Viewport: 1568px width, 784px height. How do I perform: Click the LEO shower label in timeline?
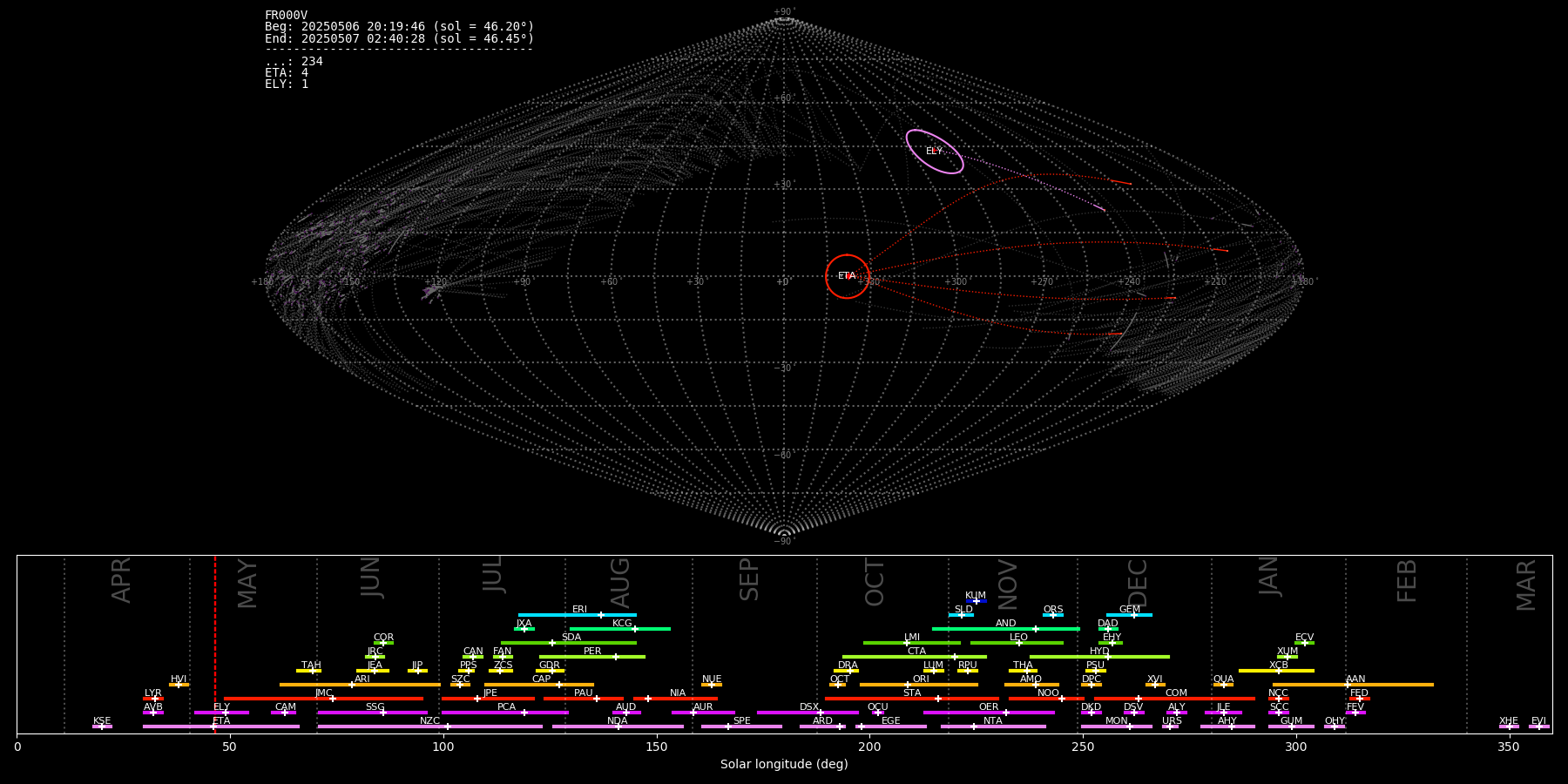1018,638
